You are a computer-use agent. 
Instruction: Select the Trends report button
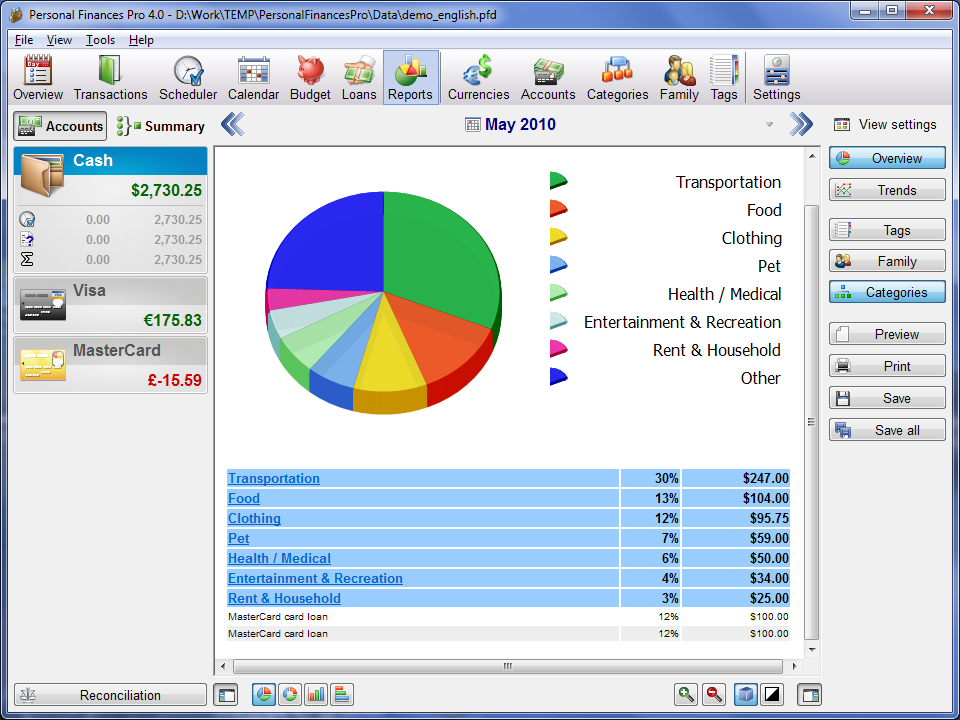click(887, 190)
